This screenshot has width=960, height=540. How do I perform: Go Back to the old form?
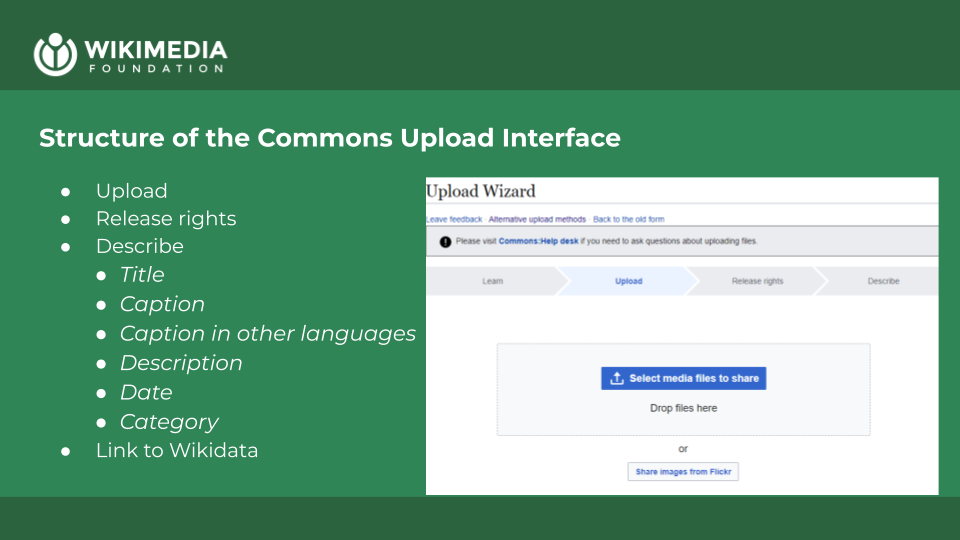(628, 219)
